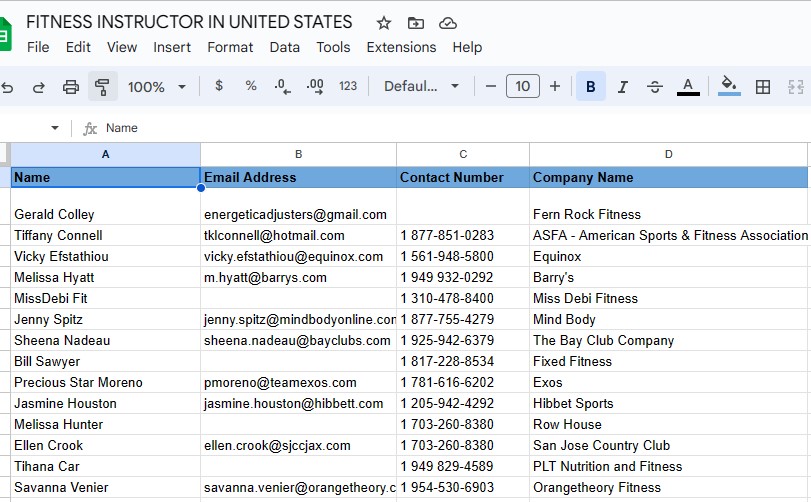Toggle Strikethrough formatting
The height and width of the screenshot is (502, 811).
coord(655,86)
